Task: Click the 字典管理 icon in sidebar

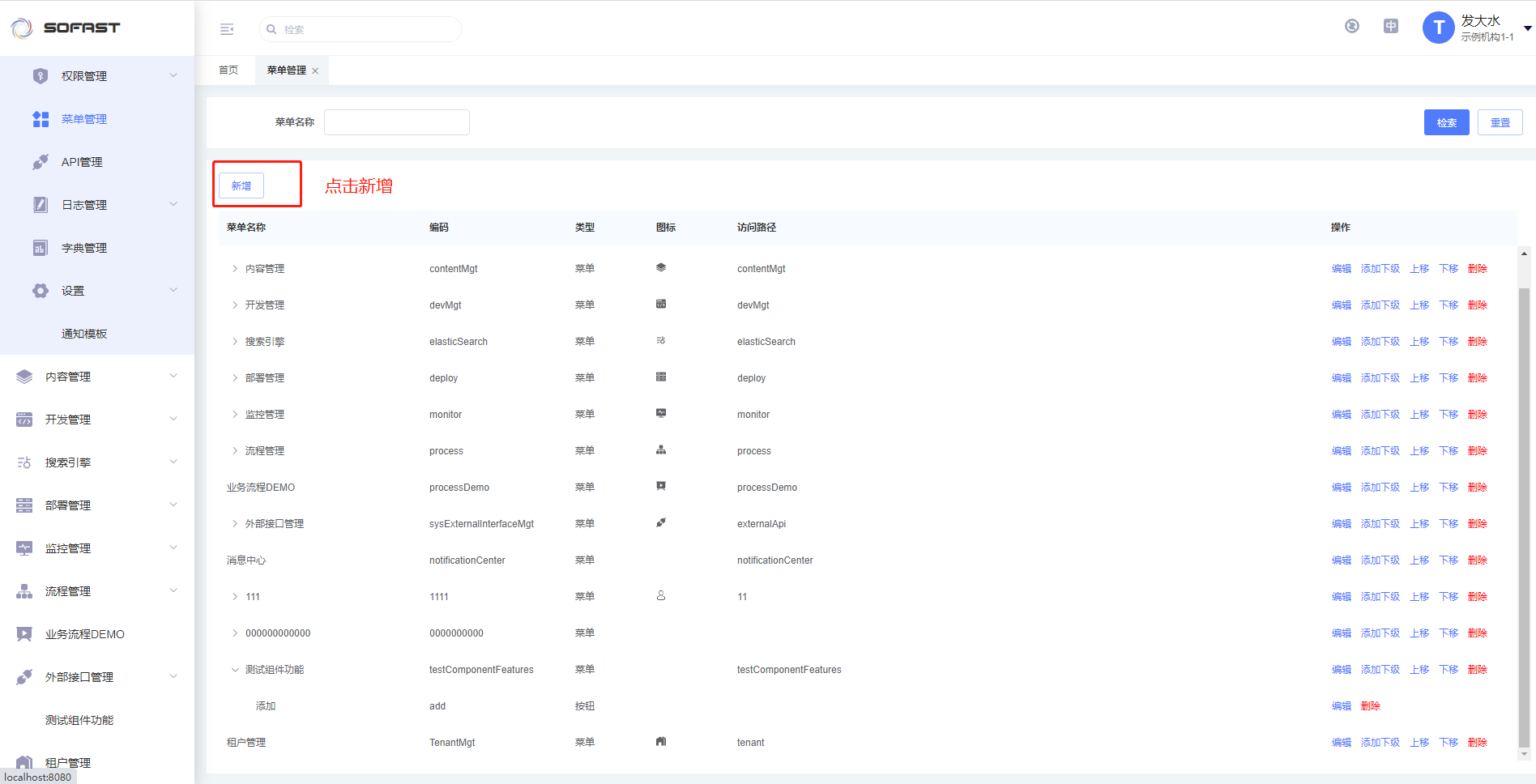Action: coord(41,248)
